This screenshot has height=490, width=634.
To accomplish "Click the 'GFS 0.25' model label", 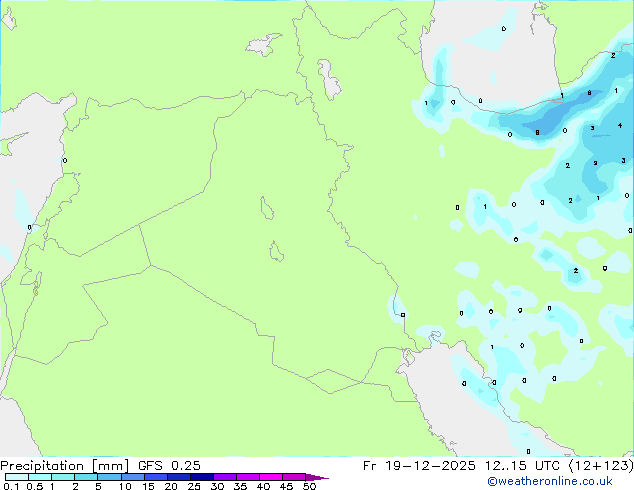I will 169,466.
